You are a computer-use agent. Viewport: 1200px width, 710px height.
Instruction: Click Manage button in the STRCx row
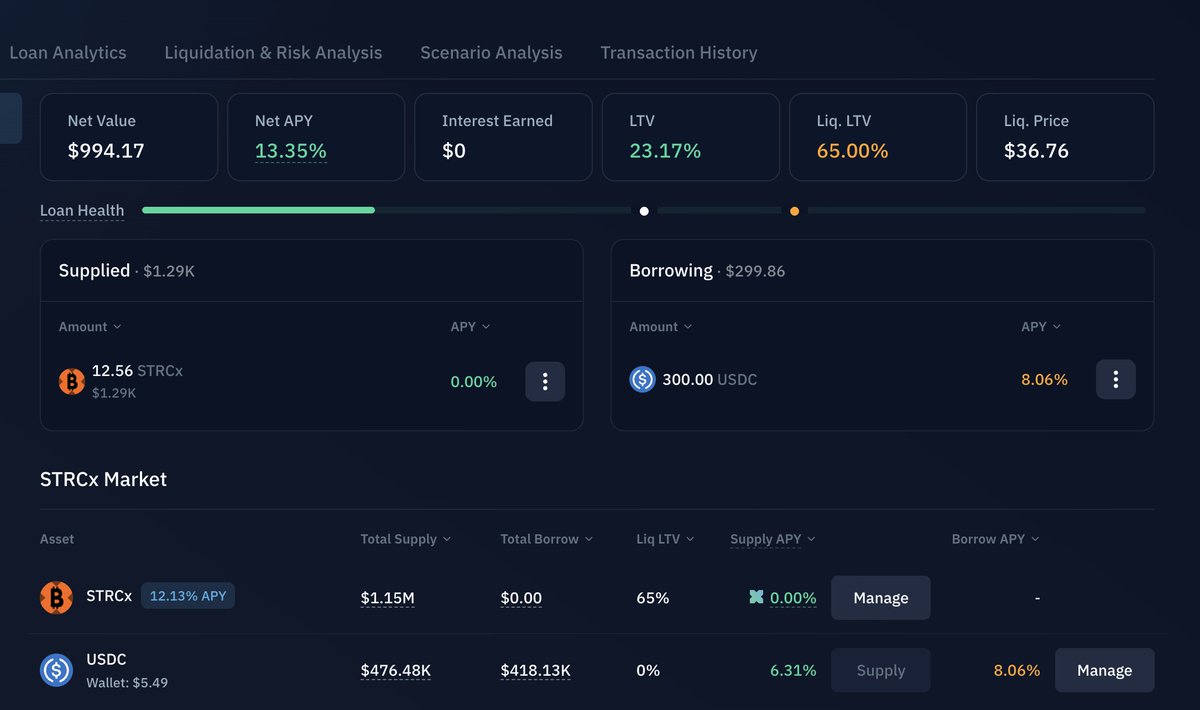click(881, 598)
